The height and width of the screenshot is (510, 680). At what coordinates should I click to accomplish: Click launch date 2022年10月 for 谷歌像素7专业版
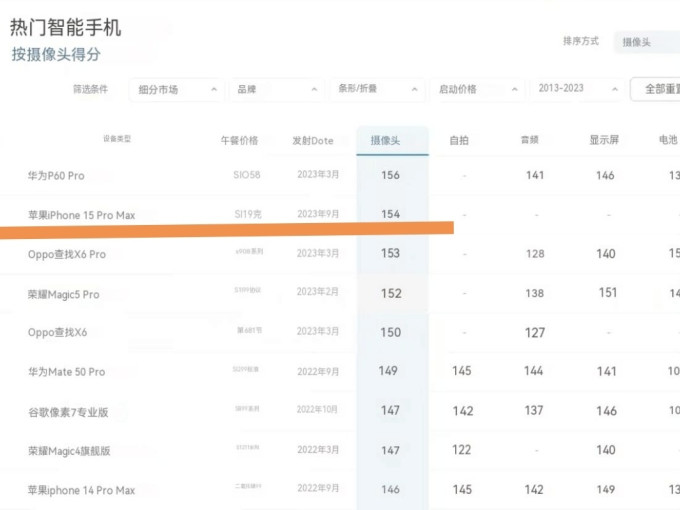317,410
